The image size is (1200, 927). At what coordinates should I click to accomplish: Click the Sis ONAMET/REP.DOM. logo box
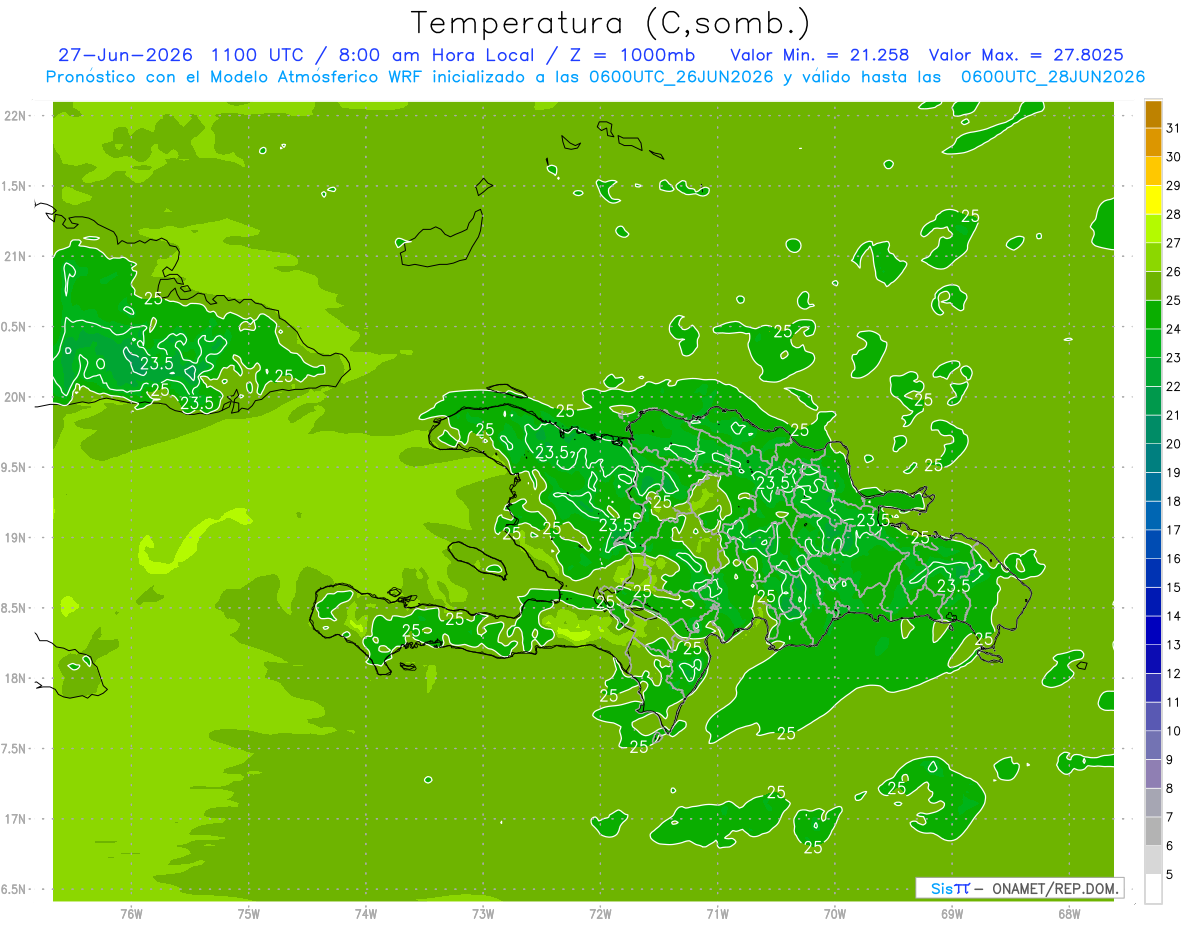click(x=1019, y=888)
